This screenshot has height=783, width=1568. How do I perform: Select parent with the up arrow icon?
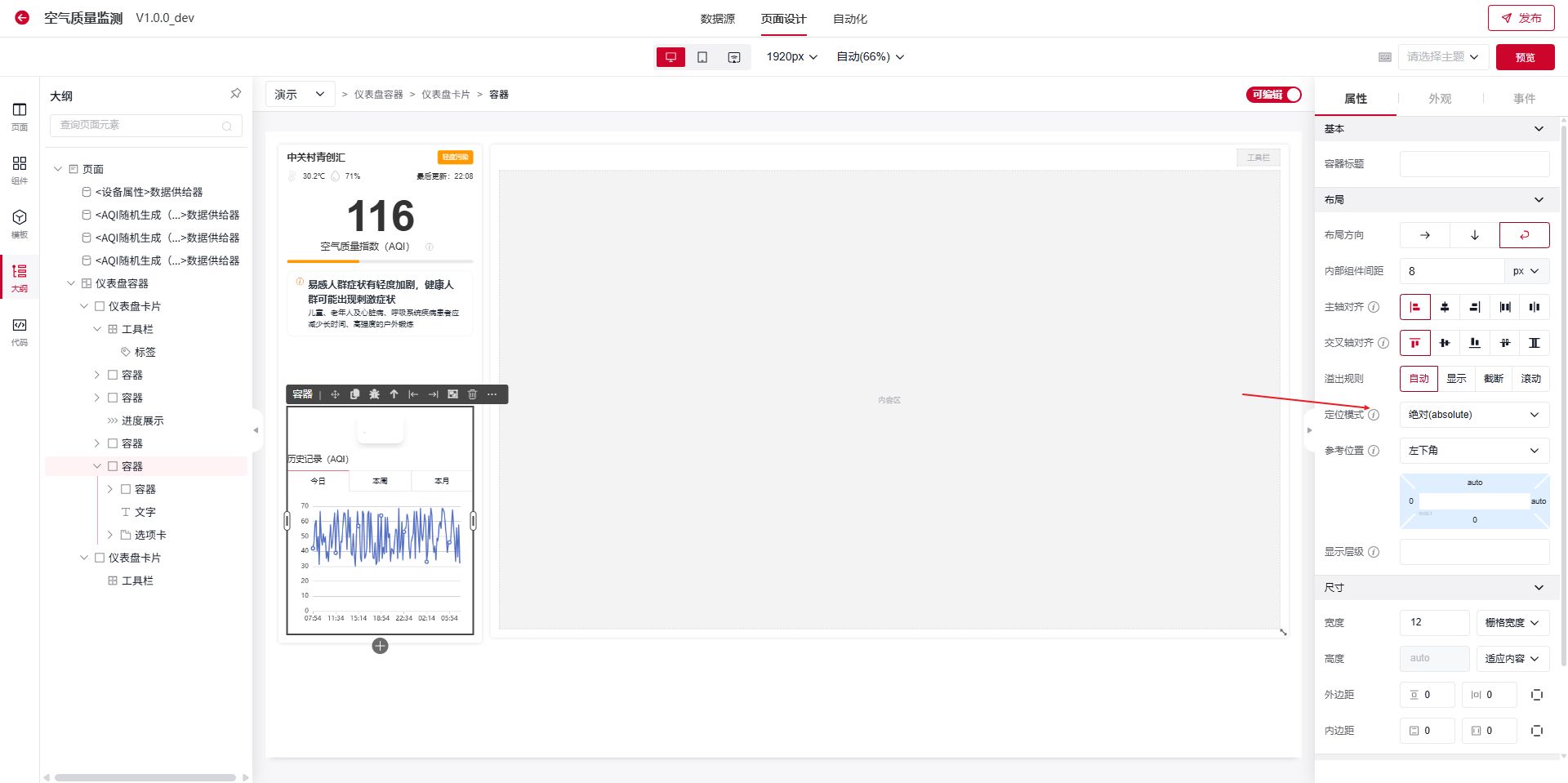(x=394, y=394)
